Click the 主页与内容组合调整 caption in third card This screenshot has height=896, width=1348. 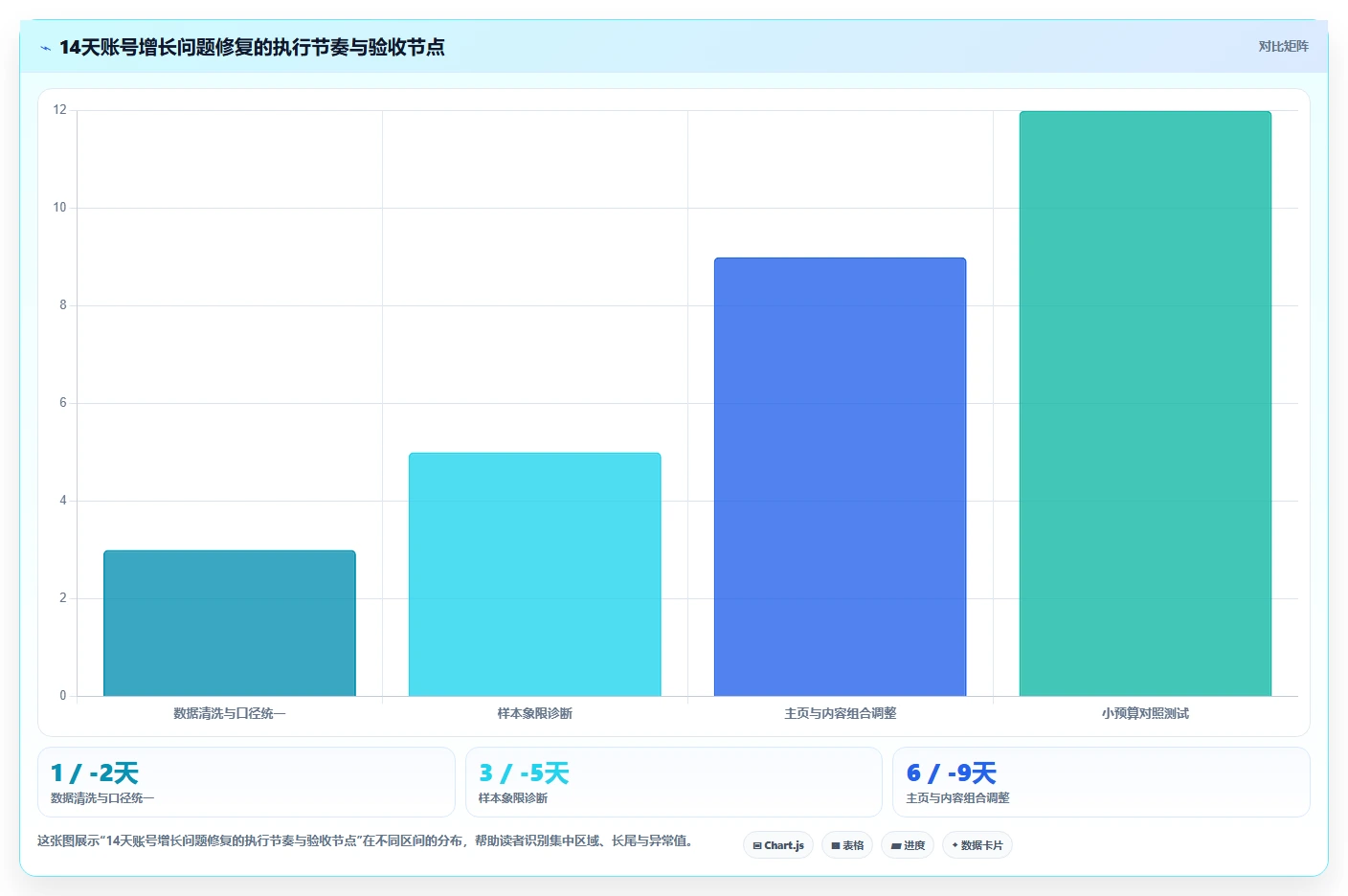coord(958,798)
